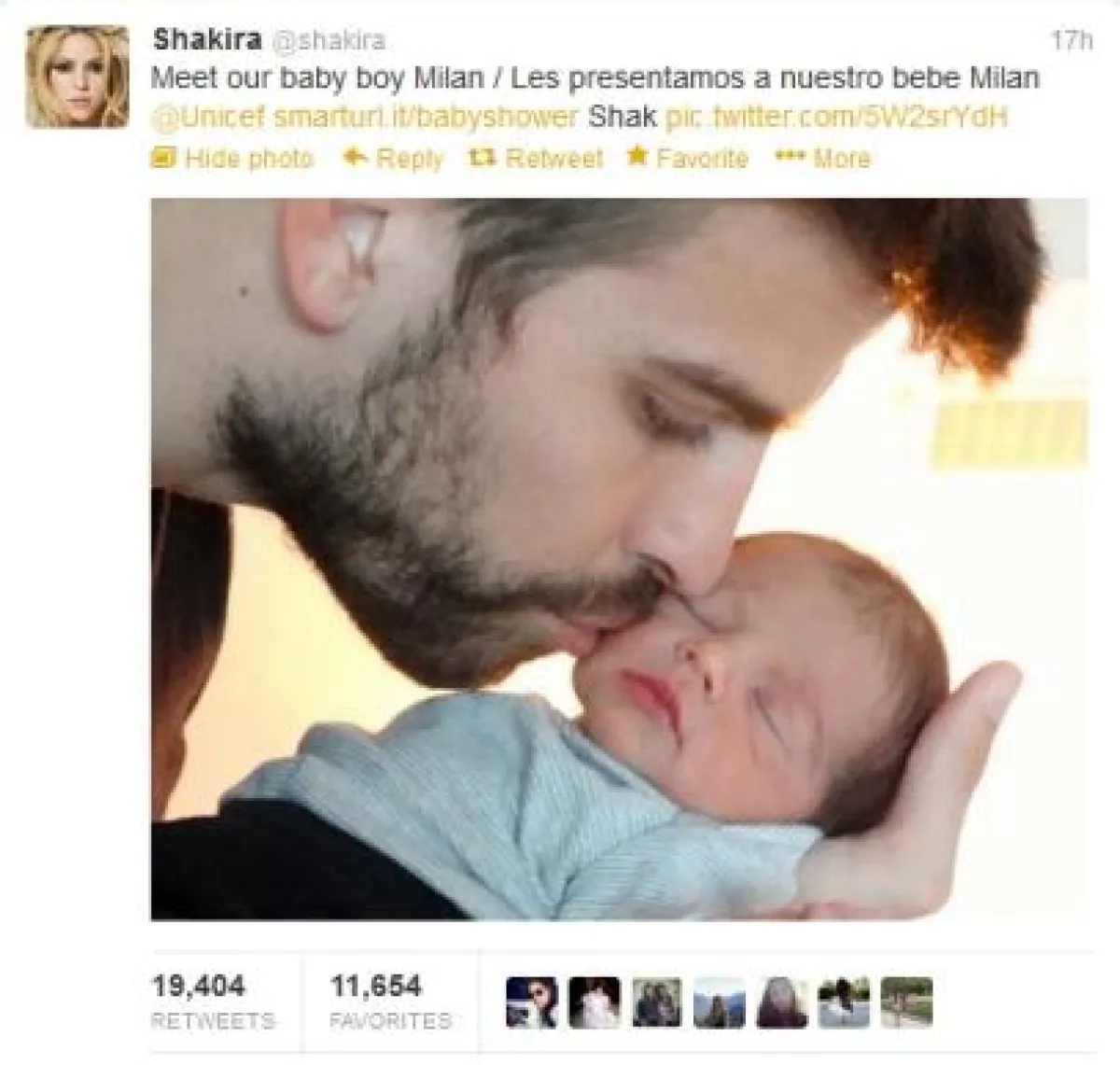The height and width of the screenshot is (1065, 1120).
Task: Toggle Hide photo text
Action: pos(248,158)
